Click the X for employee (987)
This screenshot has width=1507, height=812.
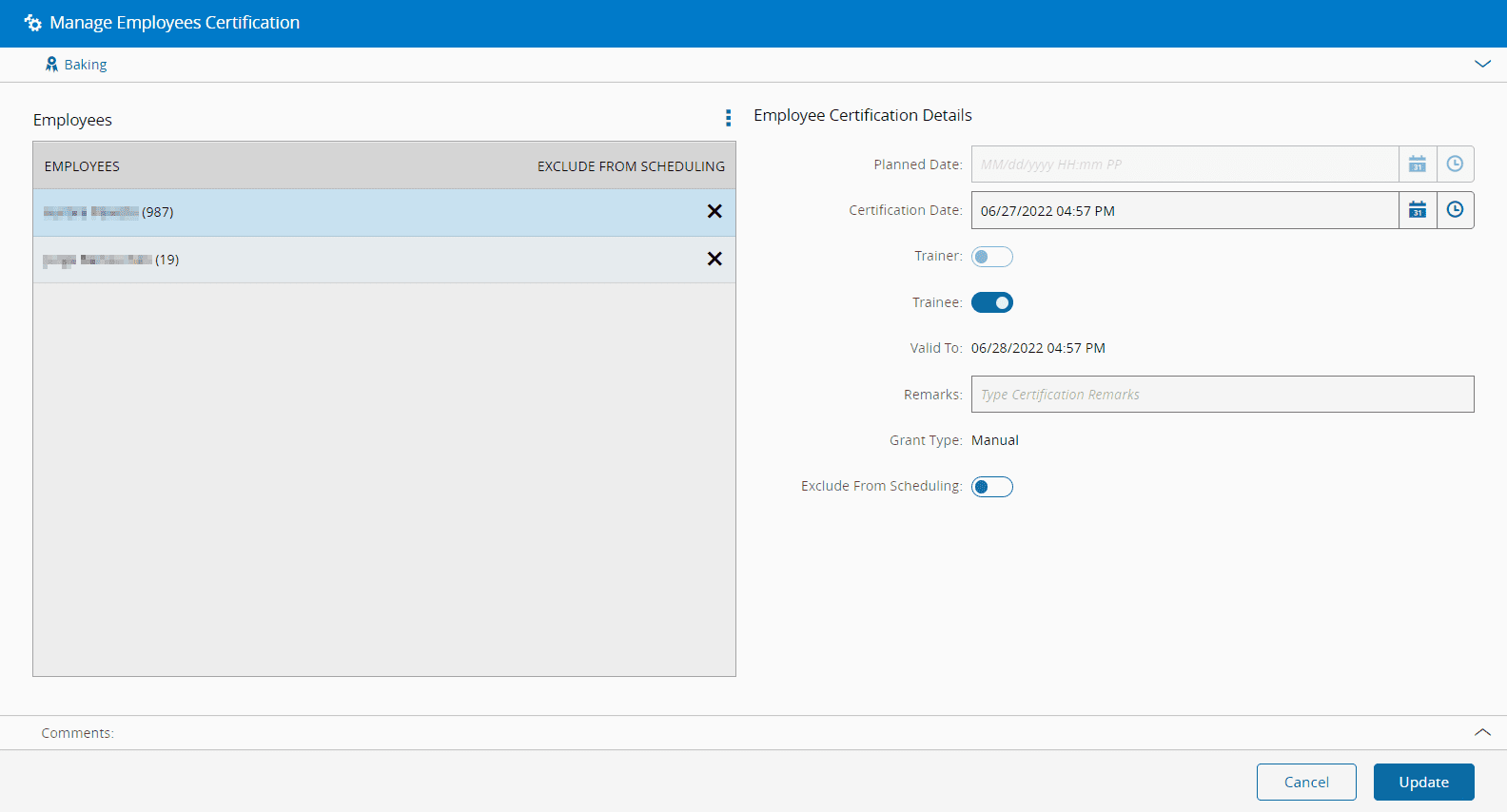pyautogui.click(x=714, y=212)
